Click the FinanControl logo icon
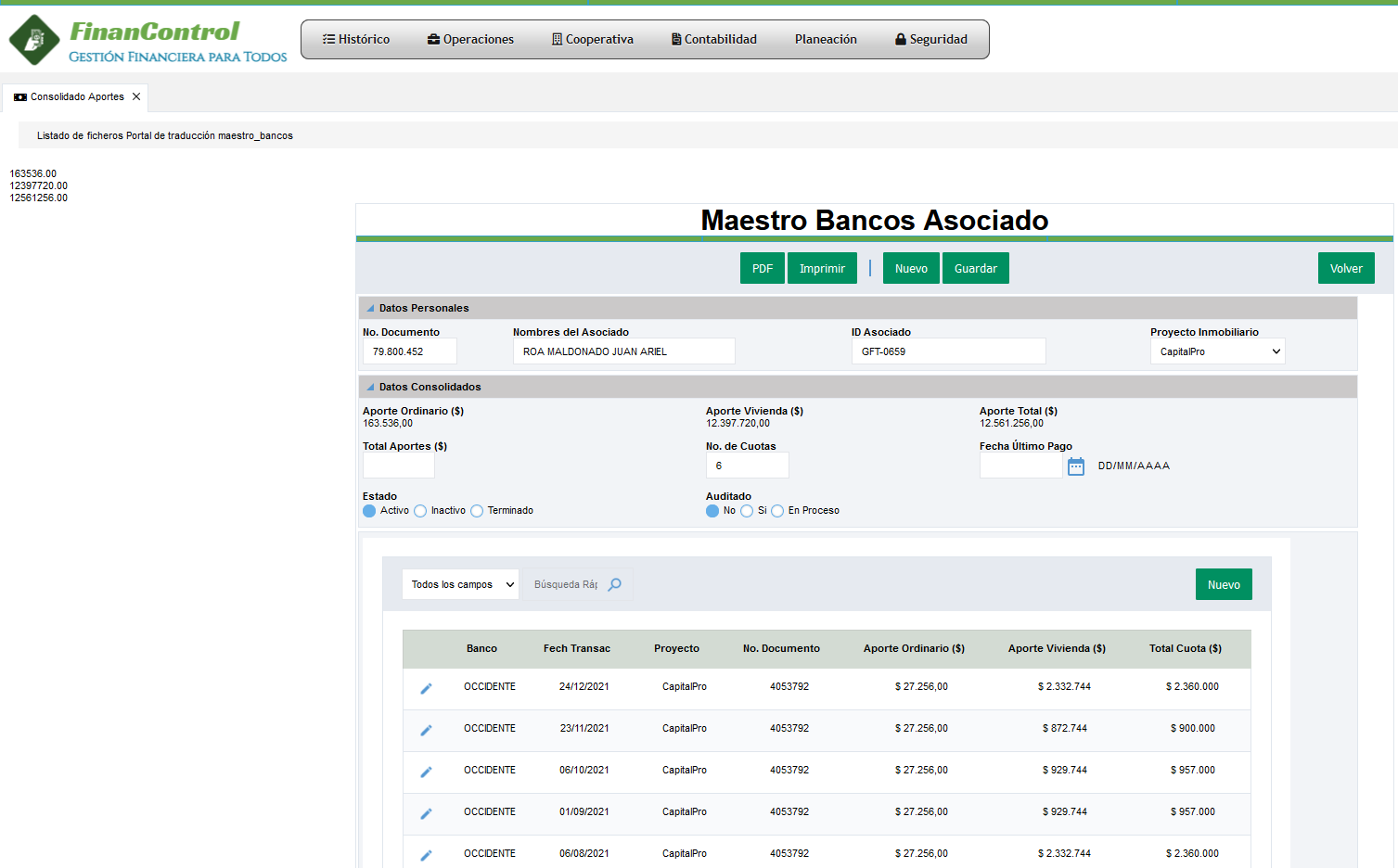 [34, 40]
